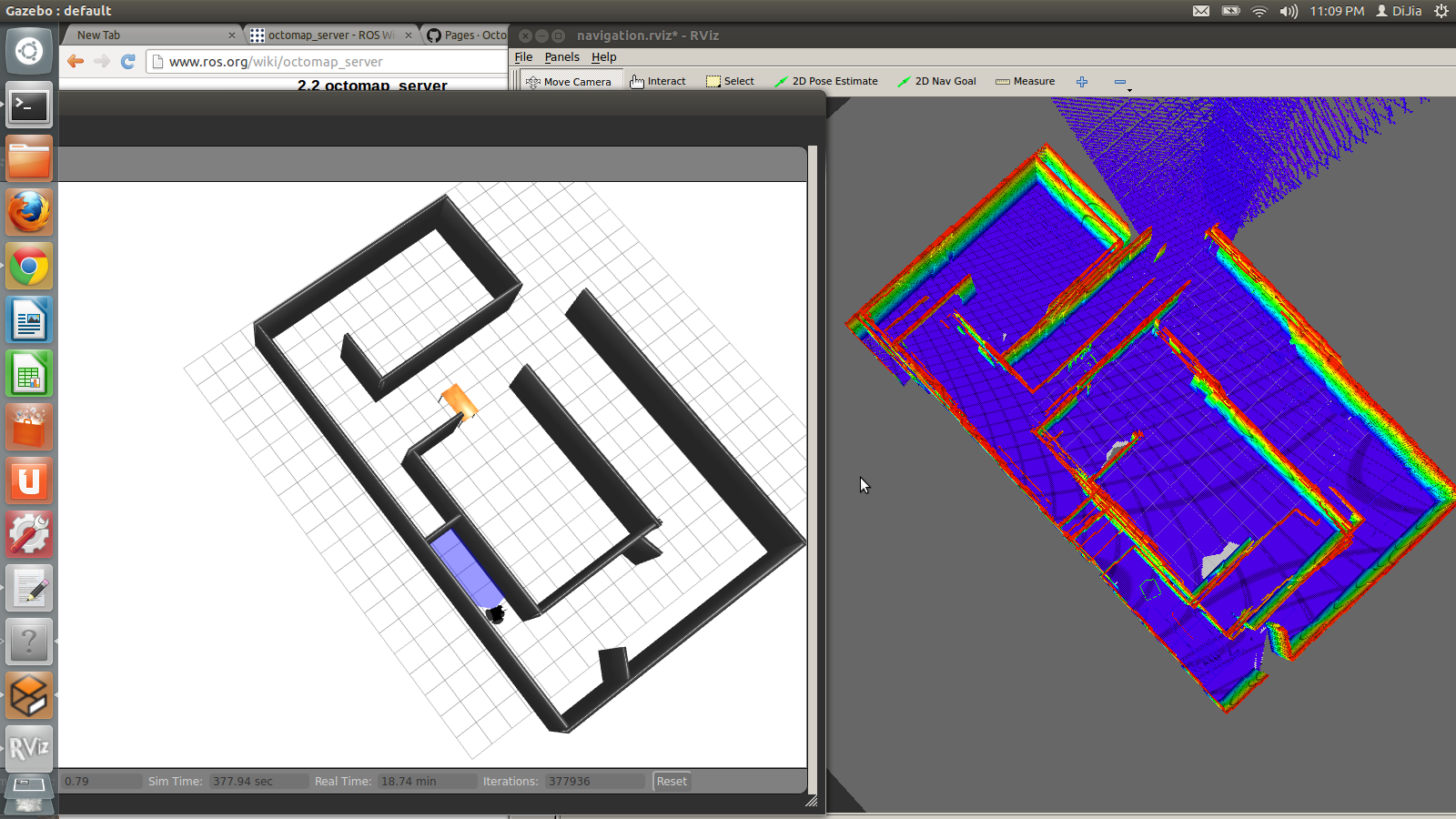This screenshot has width=1456, height=819.
Task: Go forward in the Chrome browser
Action: coord(102,61)
